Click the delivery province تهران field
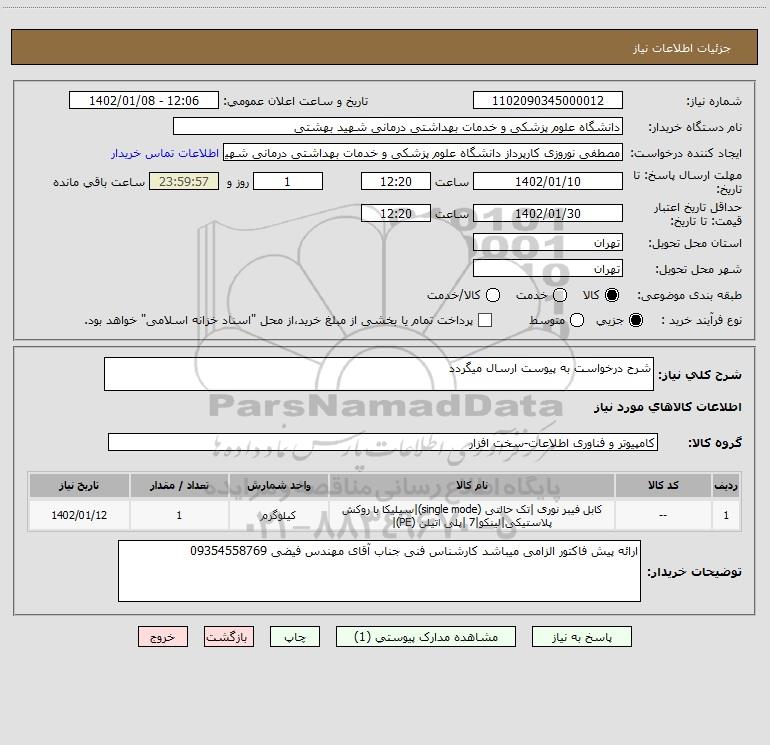 (x=548, y=242)
